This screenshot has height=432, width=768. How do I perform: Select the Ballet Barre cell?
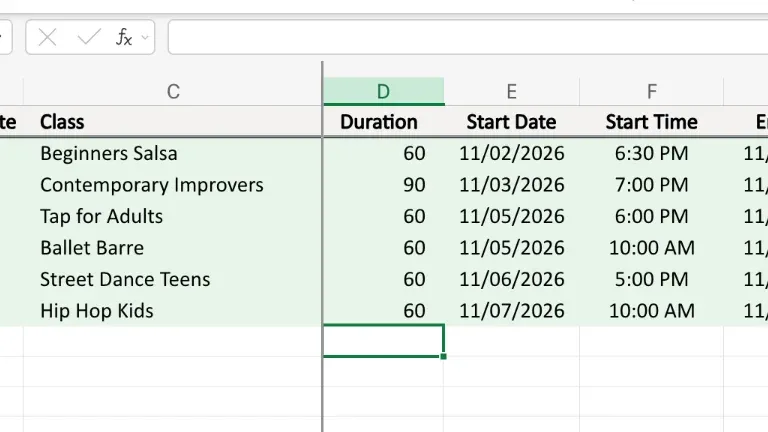pos(173,248)
